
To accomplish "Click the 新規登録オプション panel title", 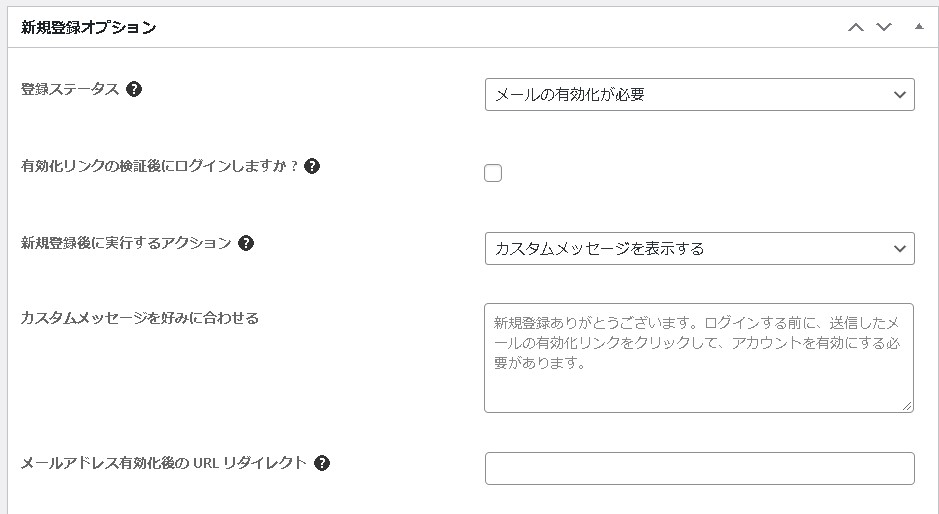I will pos(89,28).
